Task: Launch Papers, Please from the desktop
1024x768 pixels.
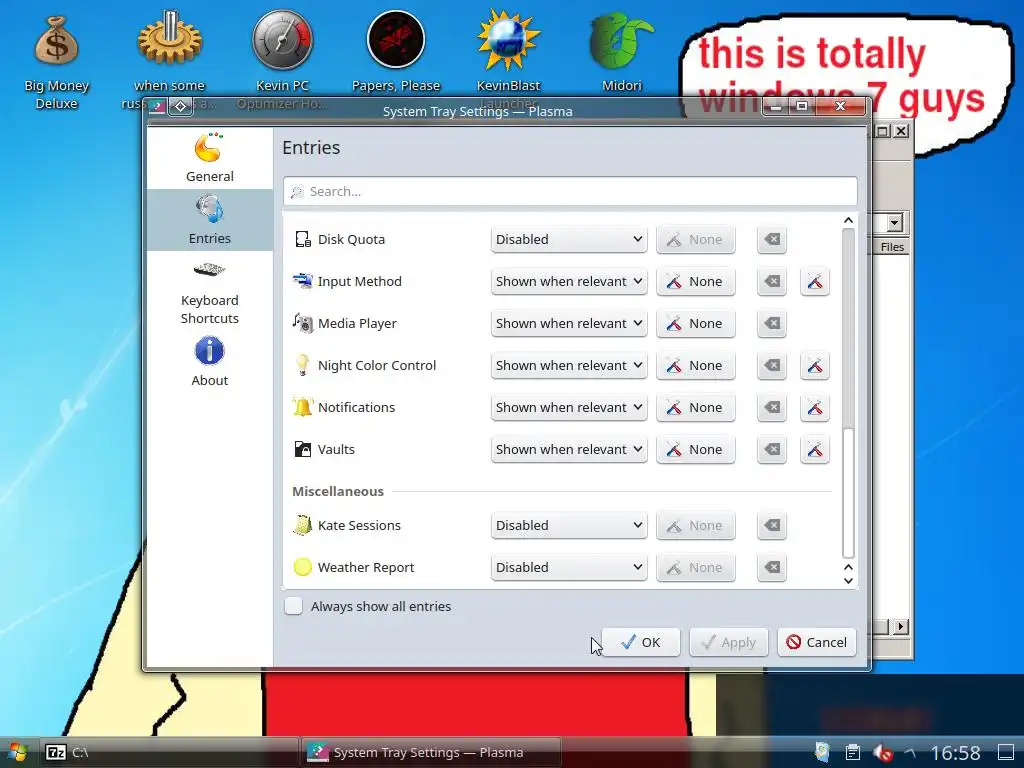Action: pyautogui.click(x=396, y=52)
